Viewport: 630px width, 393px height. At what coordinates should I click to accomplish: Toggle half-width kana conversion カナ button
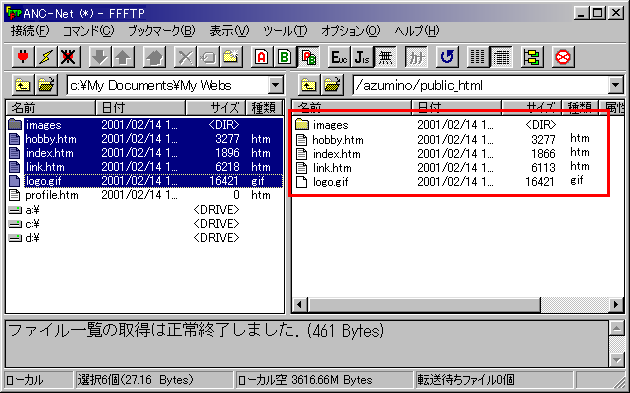coord(416,57)
